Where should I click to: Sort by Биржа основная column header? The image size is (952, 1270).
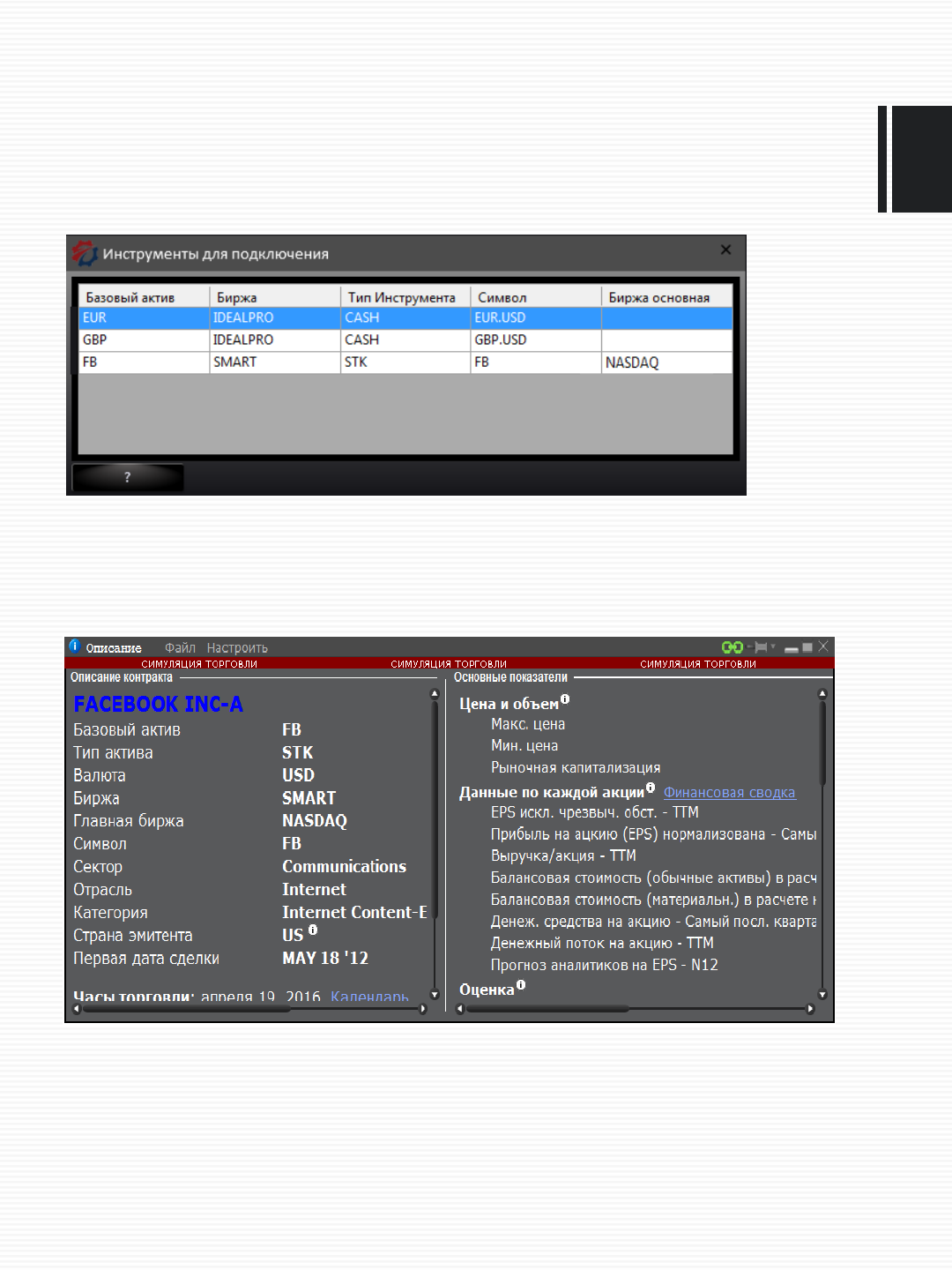pyautogui.click(x=667, y=297)
